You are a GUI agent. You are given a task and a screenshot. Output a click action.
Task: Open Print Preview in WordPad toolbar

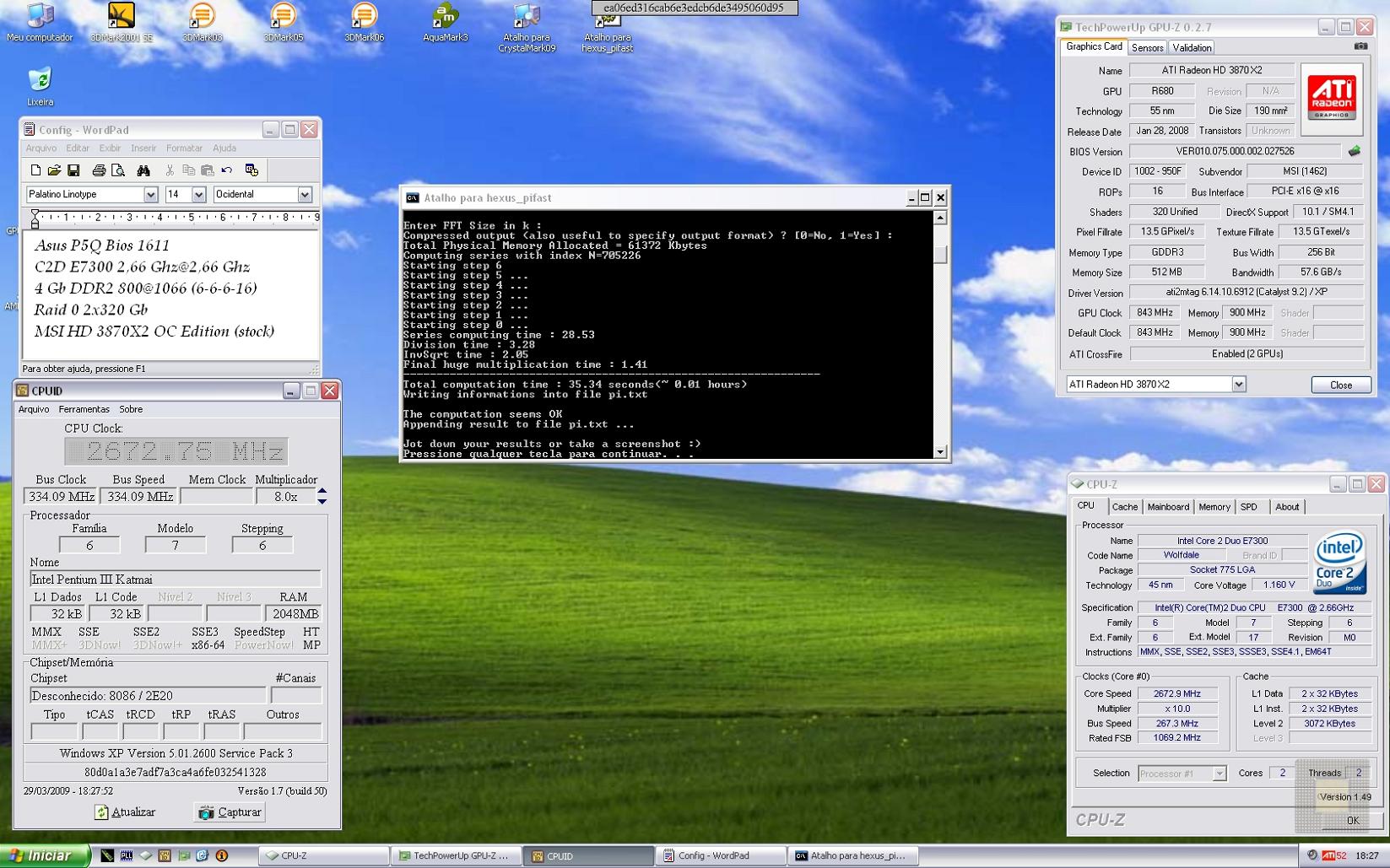(118, 170)
